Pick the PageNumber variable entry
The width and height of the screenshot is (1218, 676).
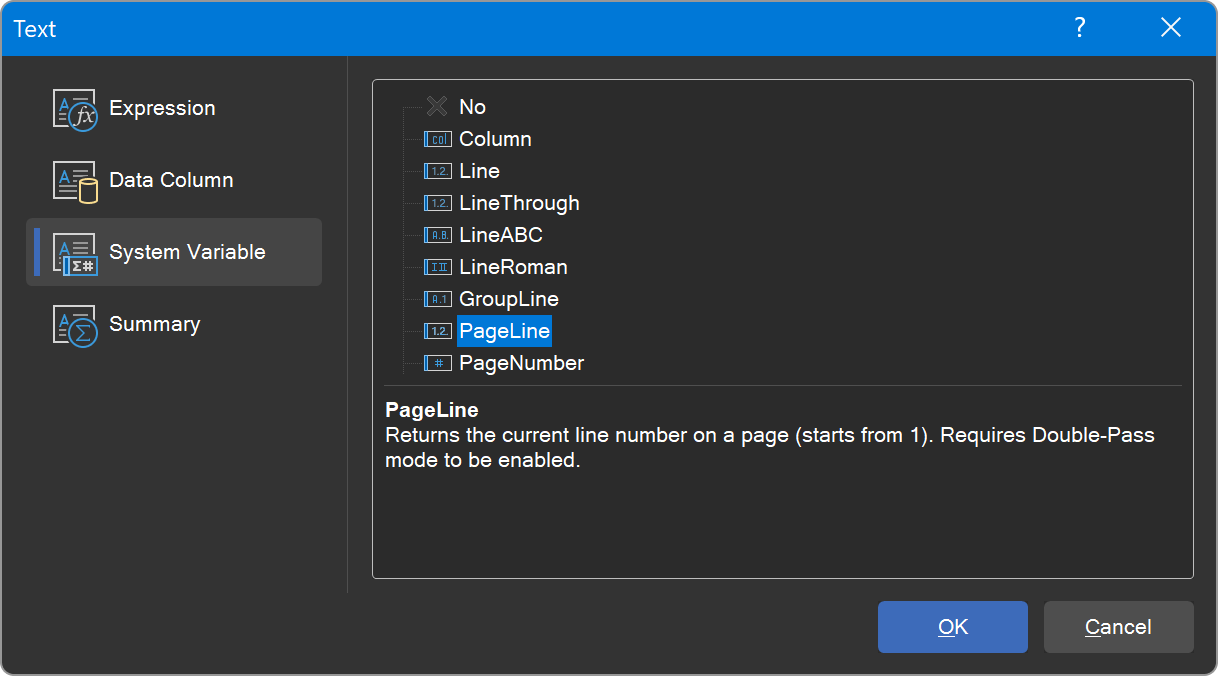(x=521, y=363)
